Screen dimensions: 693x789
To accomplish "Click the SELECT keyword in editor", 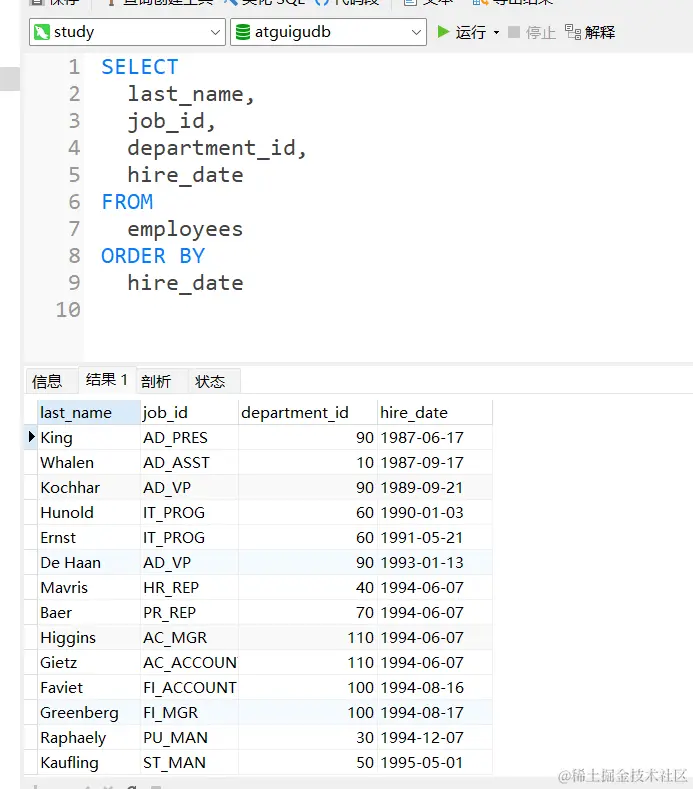I will point(140,67).
